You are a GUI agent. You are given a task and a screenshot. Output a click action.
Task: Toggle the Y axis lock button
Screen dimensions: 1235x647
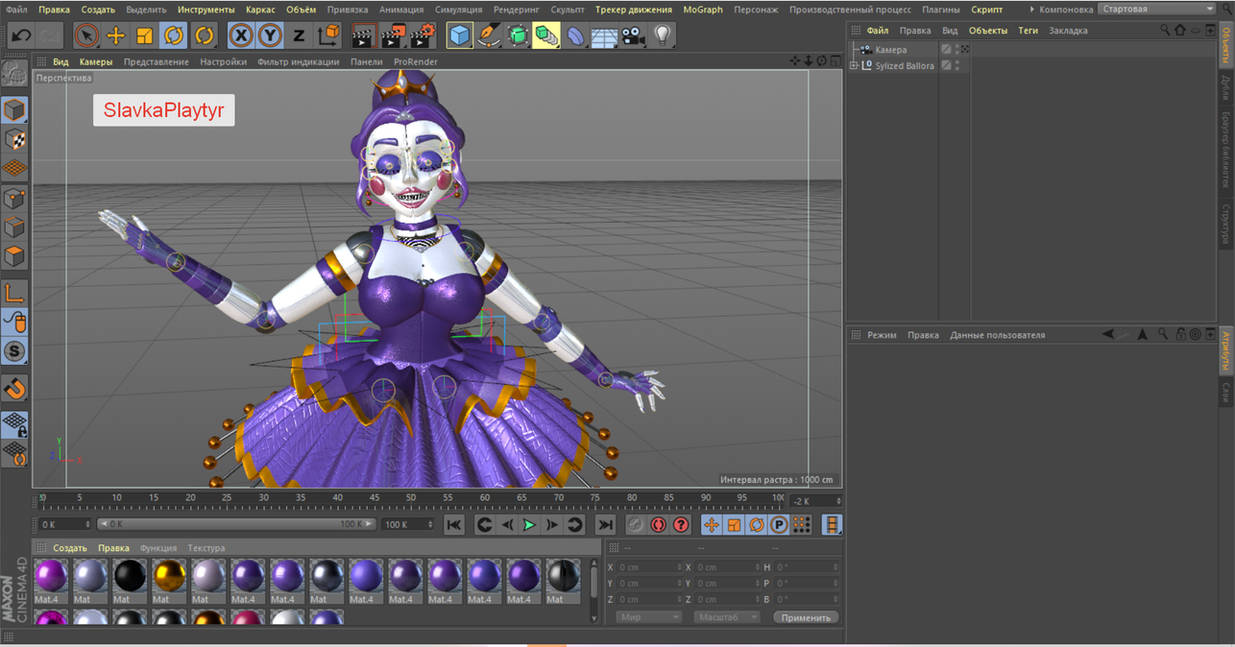270,34
